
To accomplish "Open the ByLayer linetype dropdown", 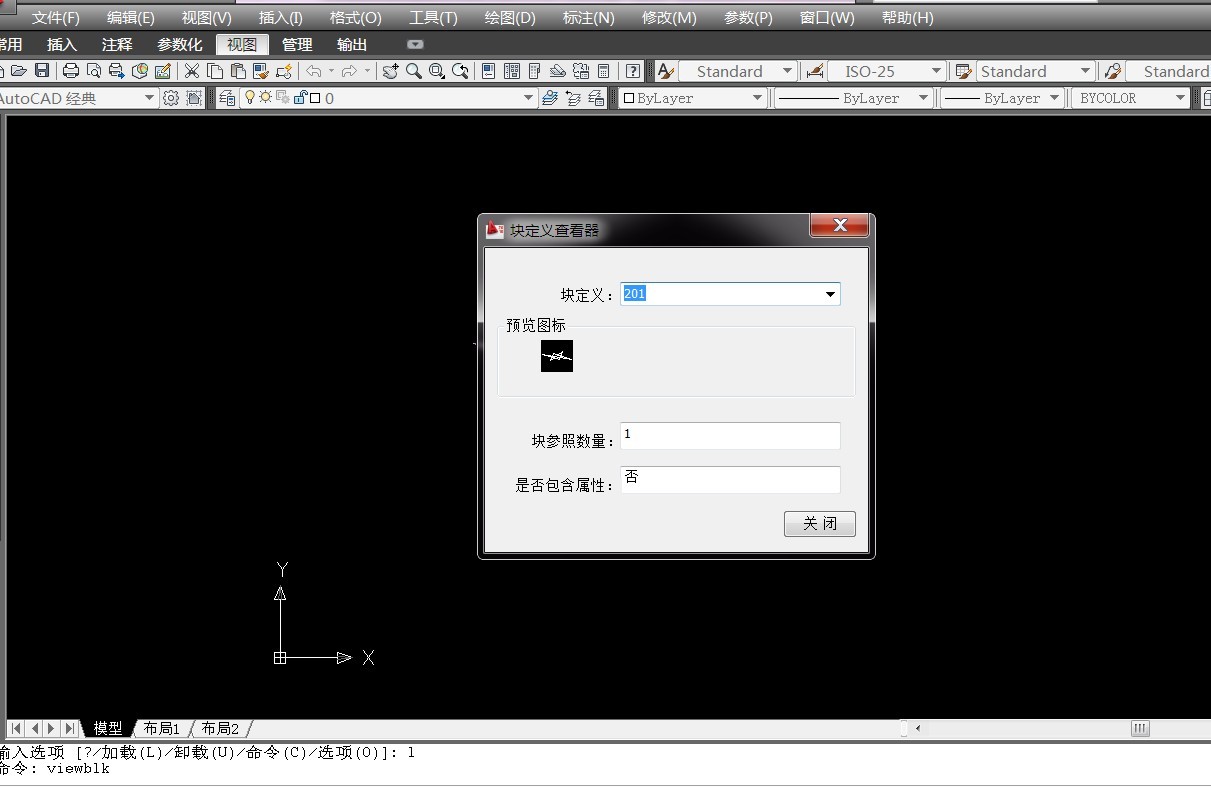I will [924, 98].
